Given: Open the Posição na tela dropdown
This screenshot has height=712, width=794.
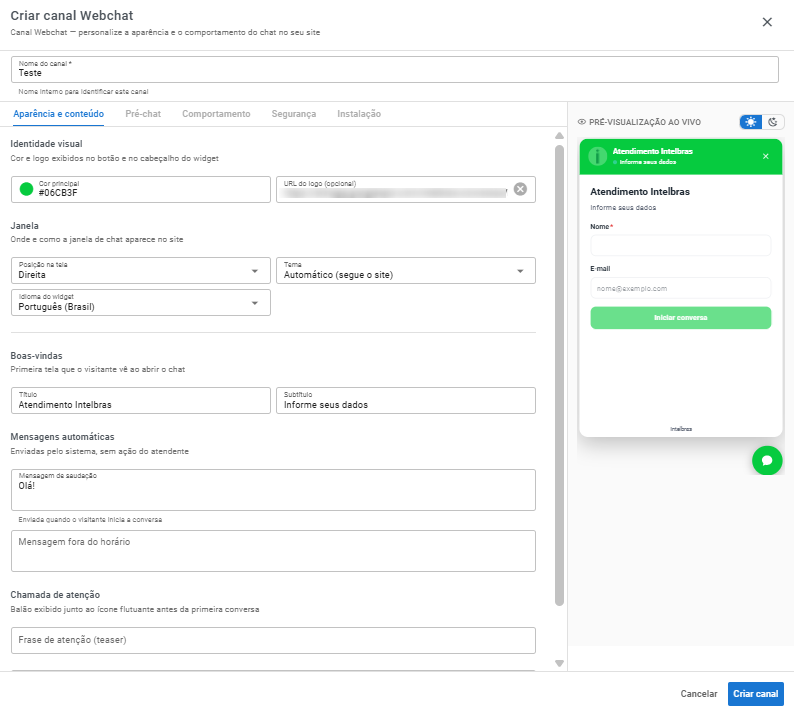Looking at the screenshot, I should pyautogui.click(x=141, y=270).
